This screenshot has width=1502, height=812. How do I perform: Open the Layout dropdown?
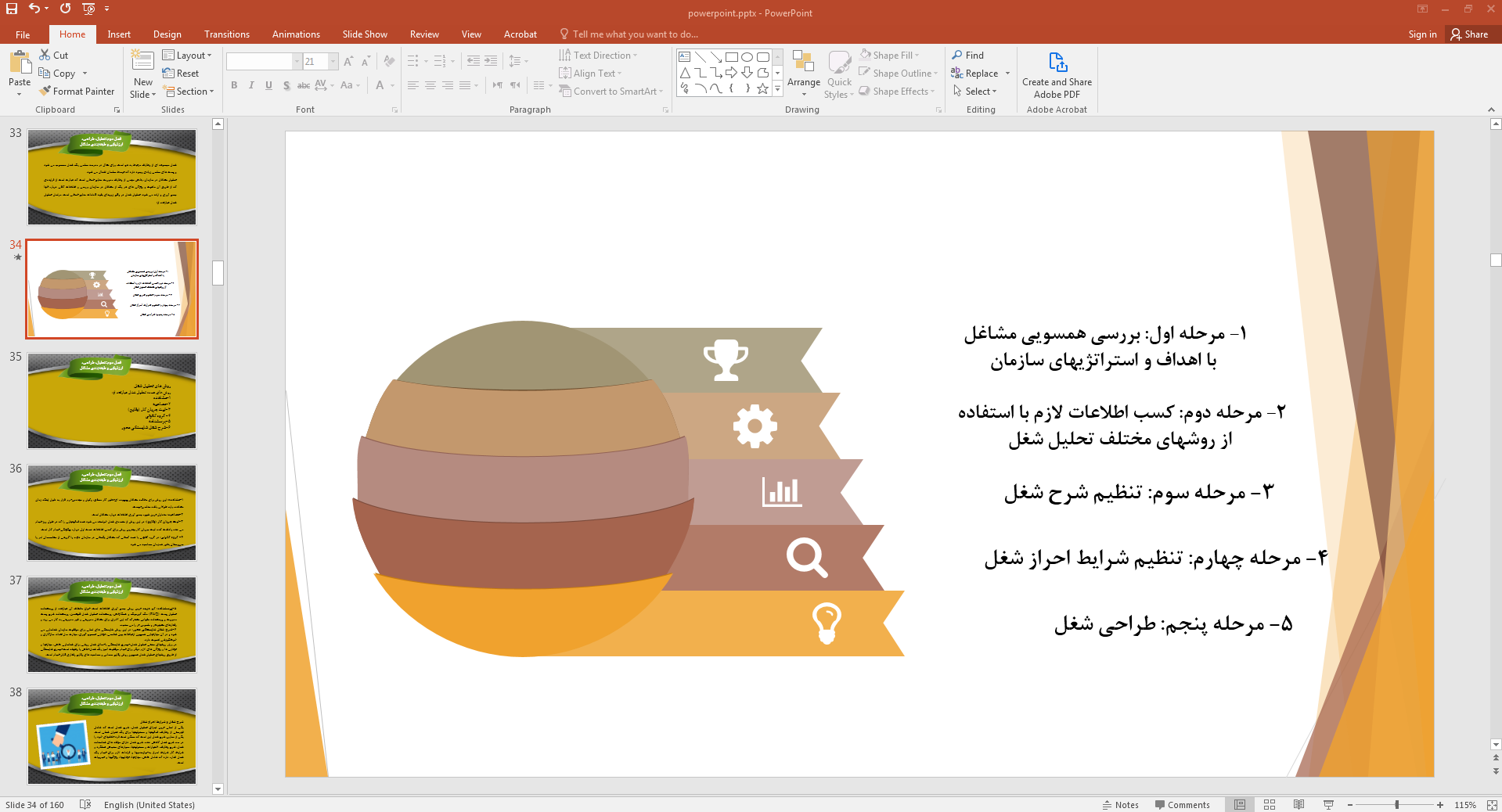click(187, 56)
